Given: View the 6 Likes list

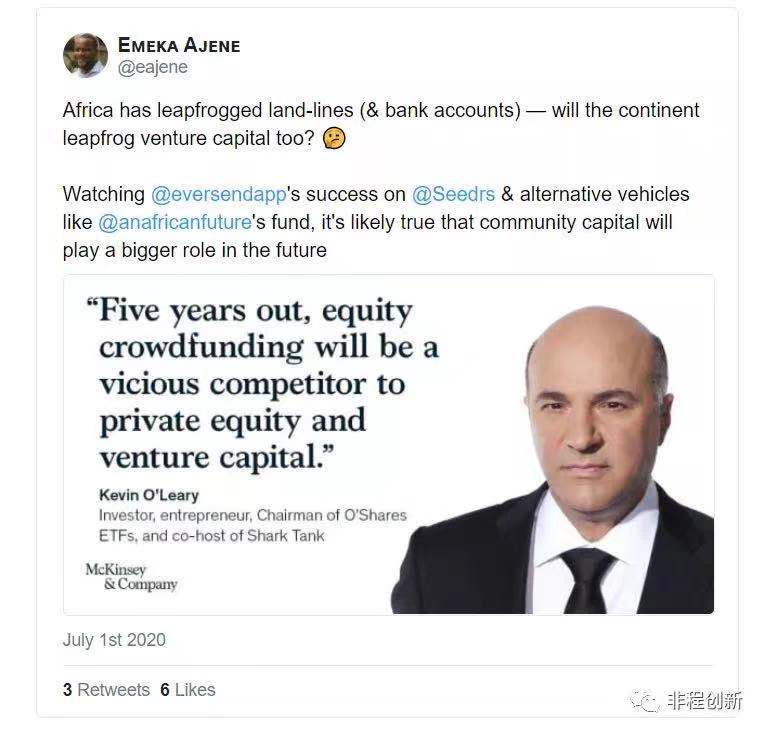Looking at the screenshot, I should pyautogui.click(x=187, y=690).
